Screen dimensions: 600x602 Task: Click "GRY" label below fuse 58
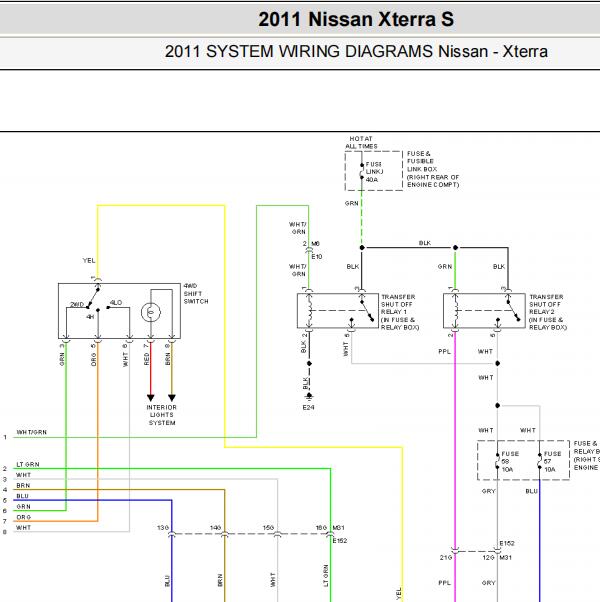tap(488, 491)
